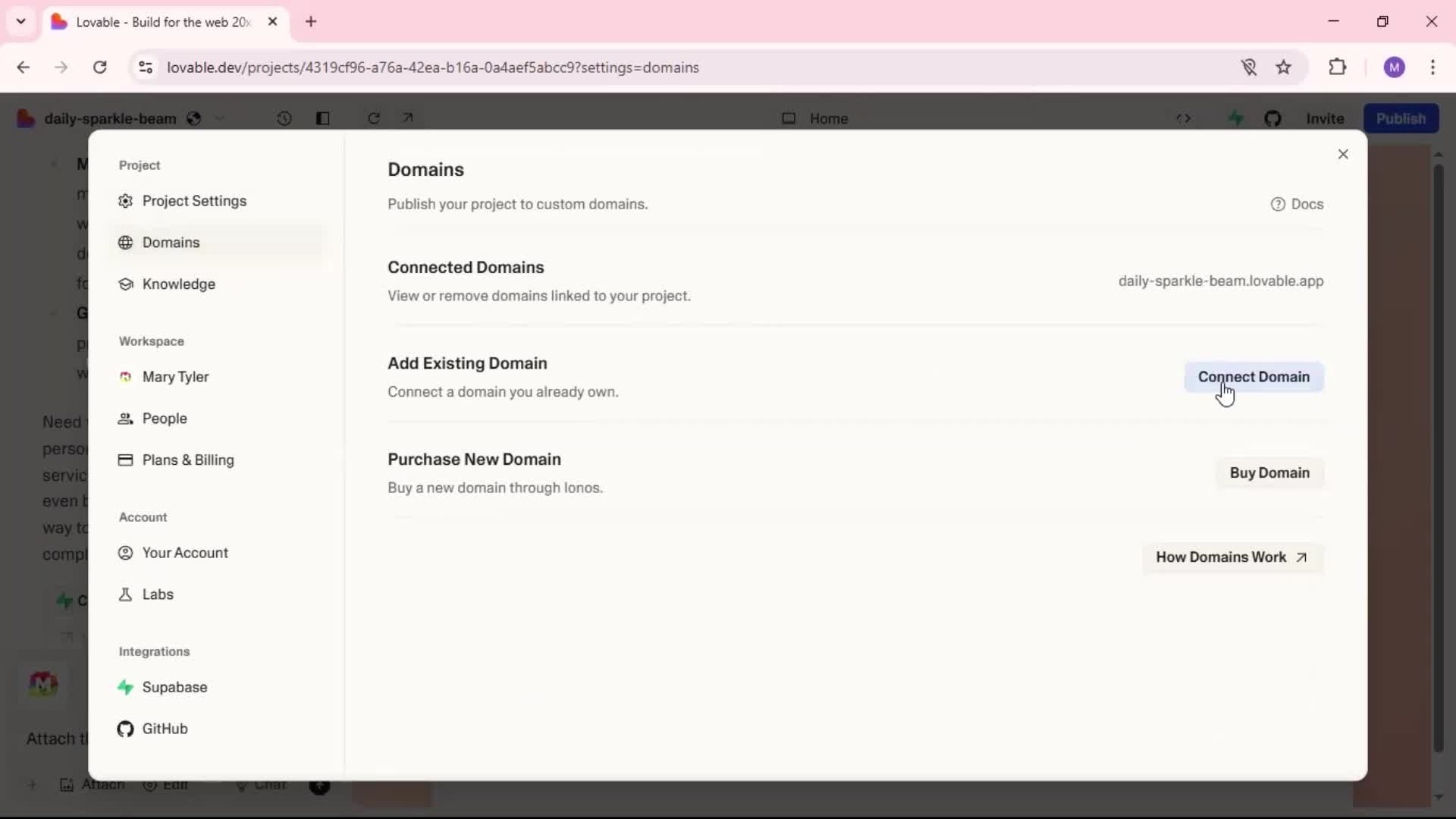Expand the daily-sparkle-beam project dropdown chevron
This screenshot has width=1456, height=819.
point(220,118)
